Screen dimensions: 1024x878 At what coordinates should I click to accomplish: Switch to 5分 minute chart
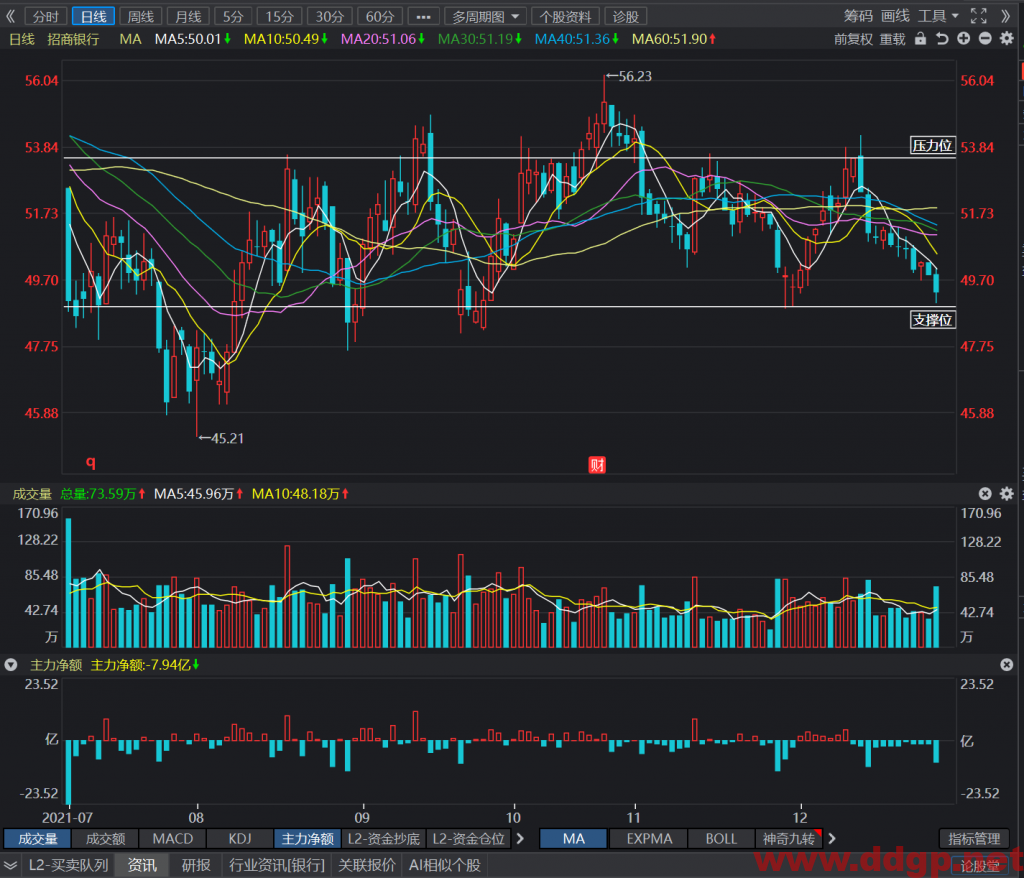233,16
